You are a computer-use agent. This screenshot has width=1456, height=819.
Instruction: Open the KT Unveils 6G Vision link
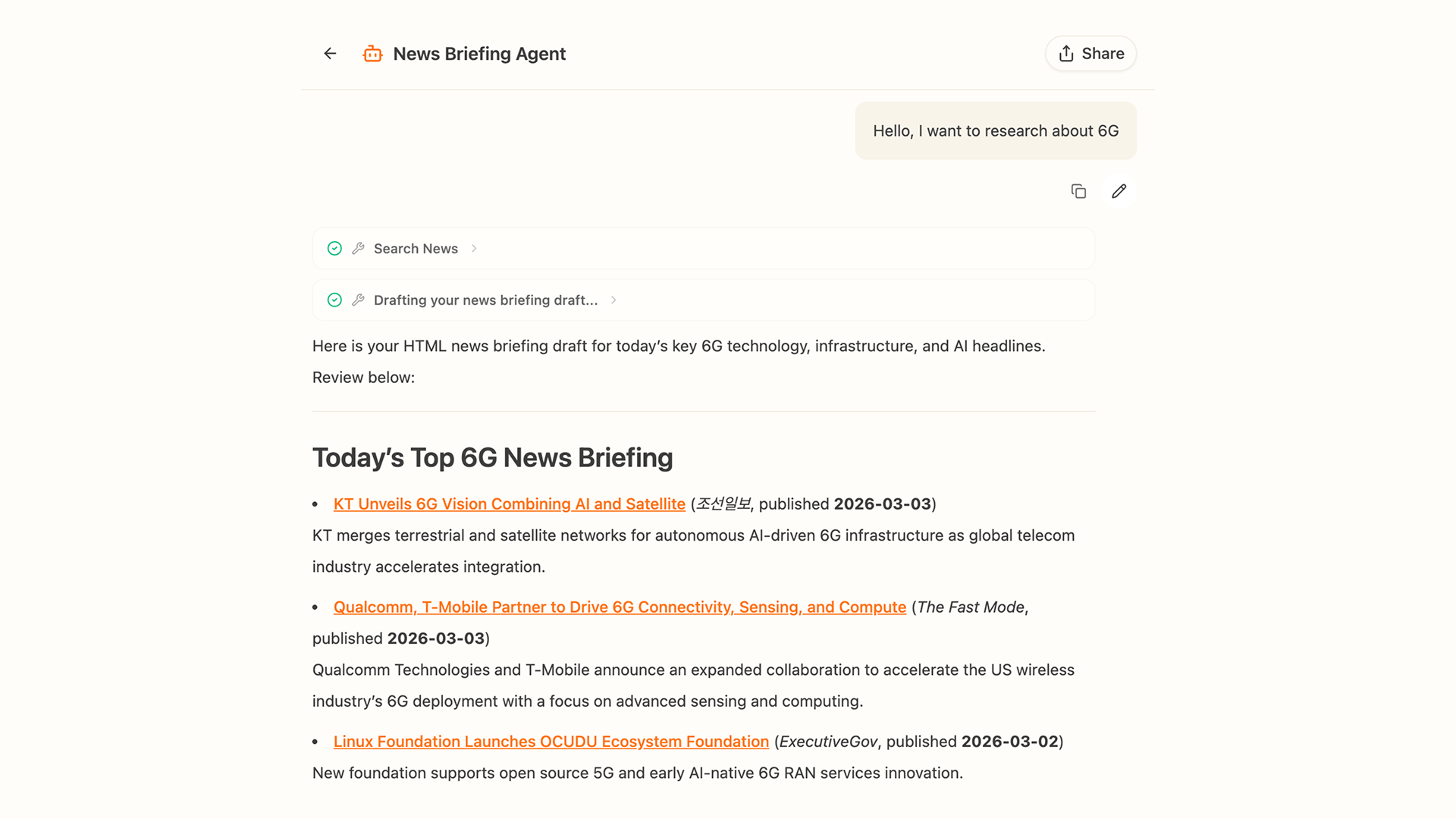pos(509,504)
